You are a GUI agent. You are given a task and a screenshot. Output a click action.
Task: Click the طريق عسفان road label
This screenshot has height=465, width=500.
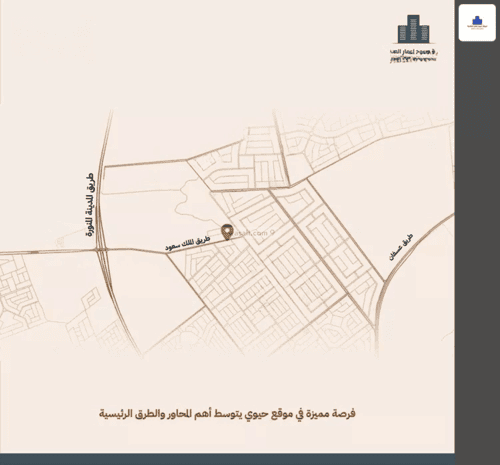(x=401, y=247)
